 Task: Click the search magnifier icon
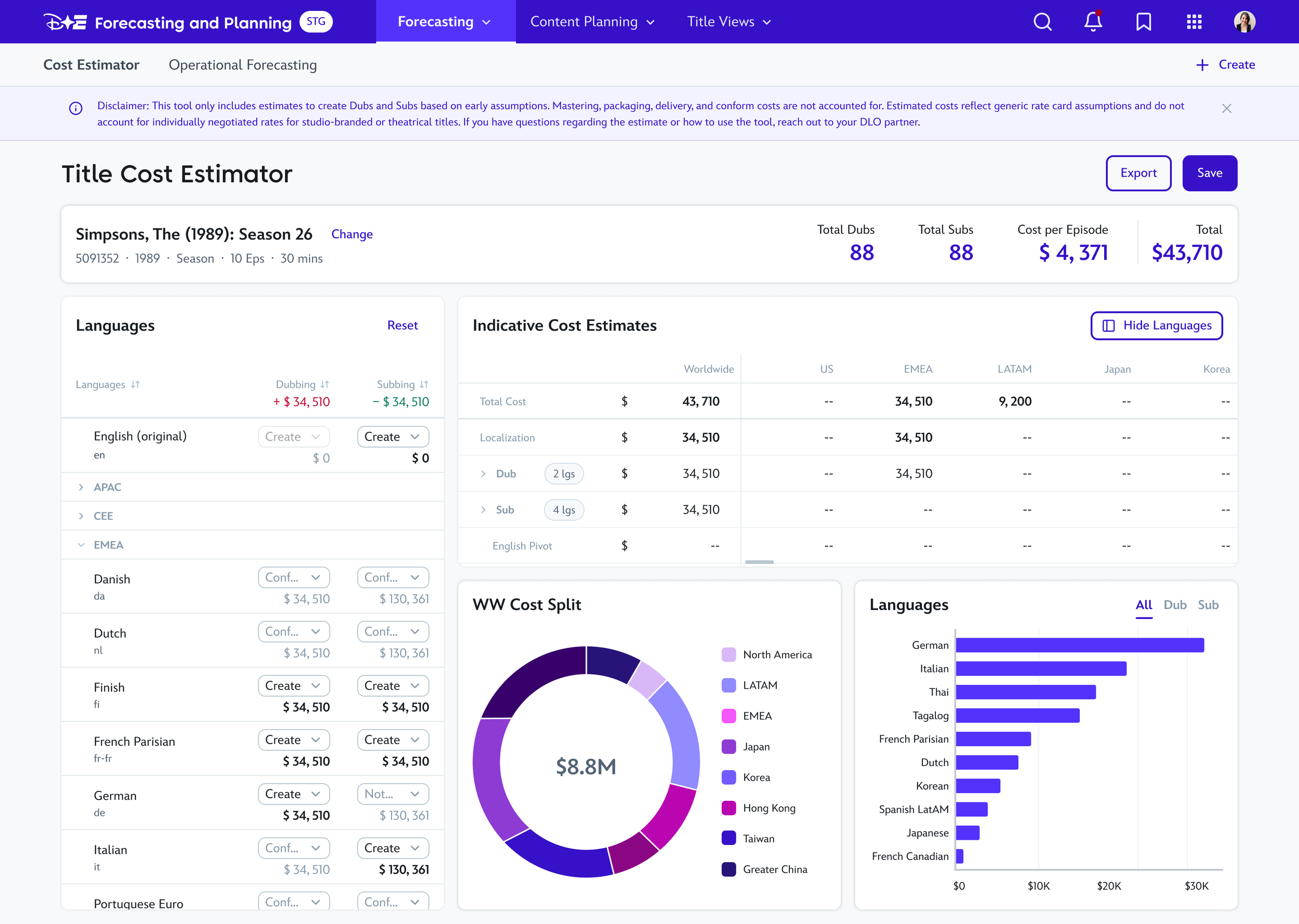point(1042,22)
